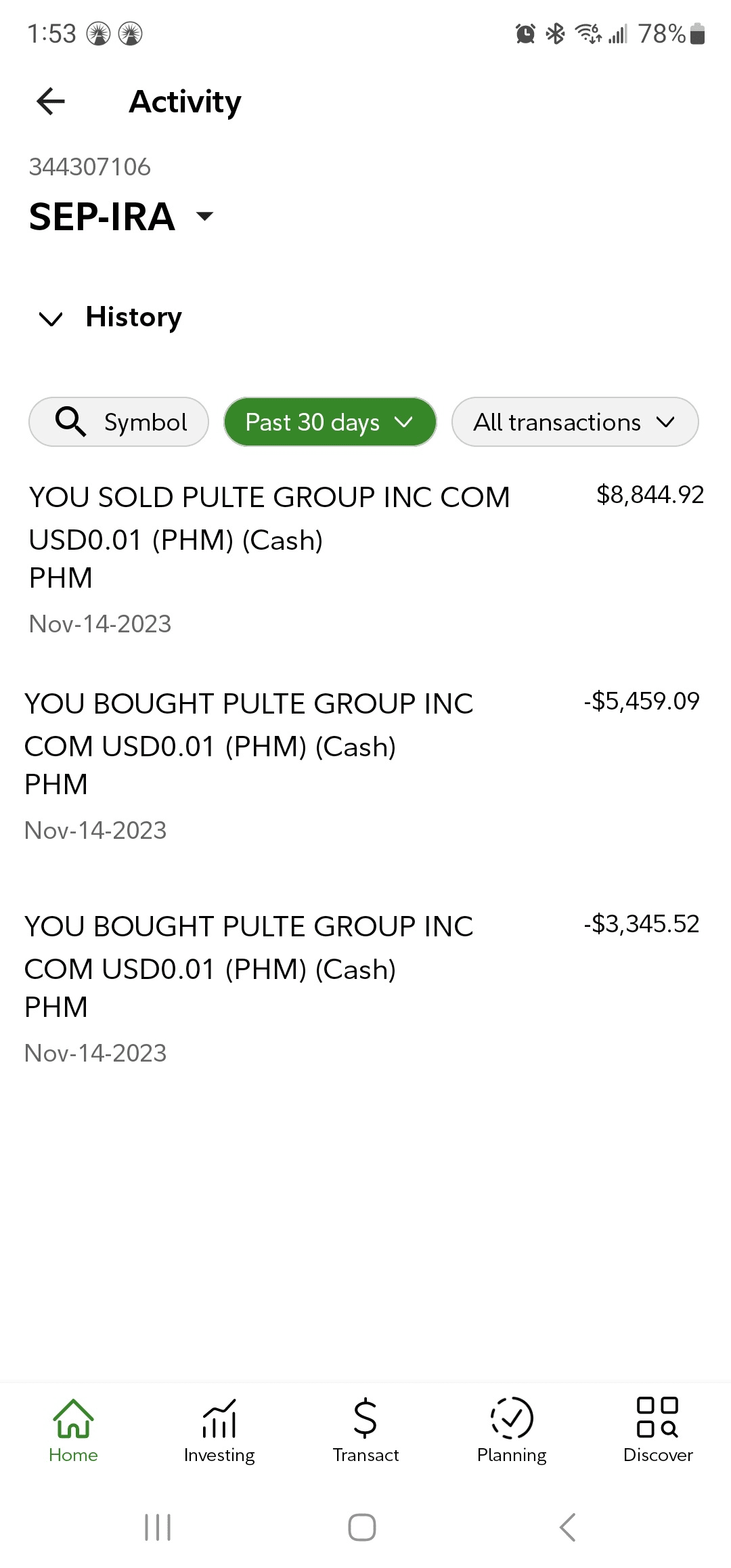The image size is (731, 1568).
Task: Open the Discover grid icon
Action: [658, 1418]
